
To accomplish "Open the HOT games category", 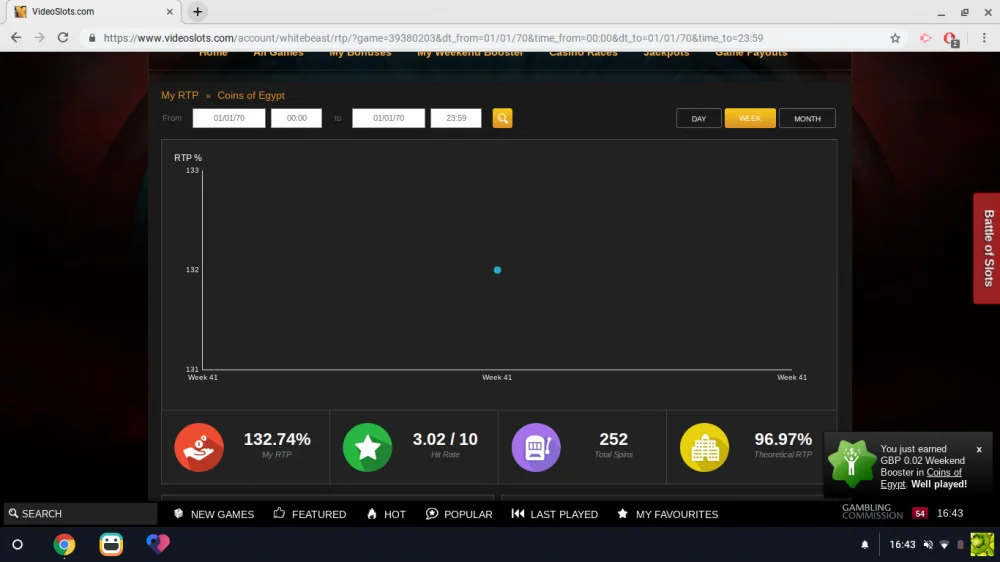I will point(386,514).
